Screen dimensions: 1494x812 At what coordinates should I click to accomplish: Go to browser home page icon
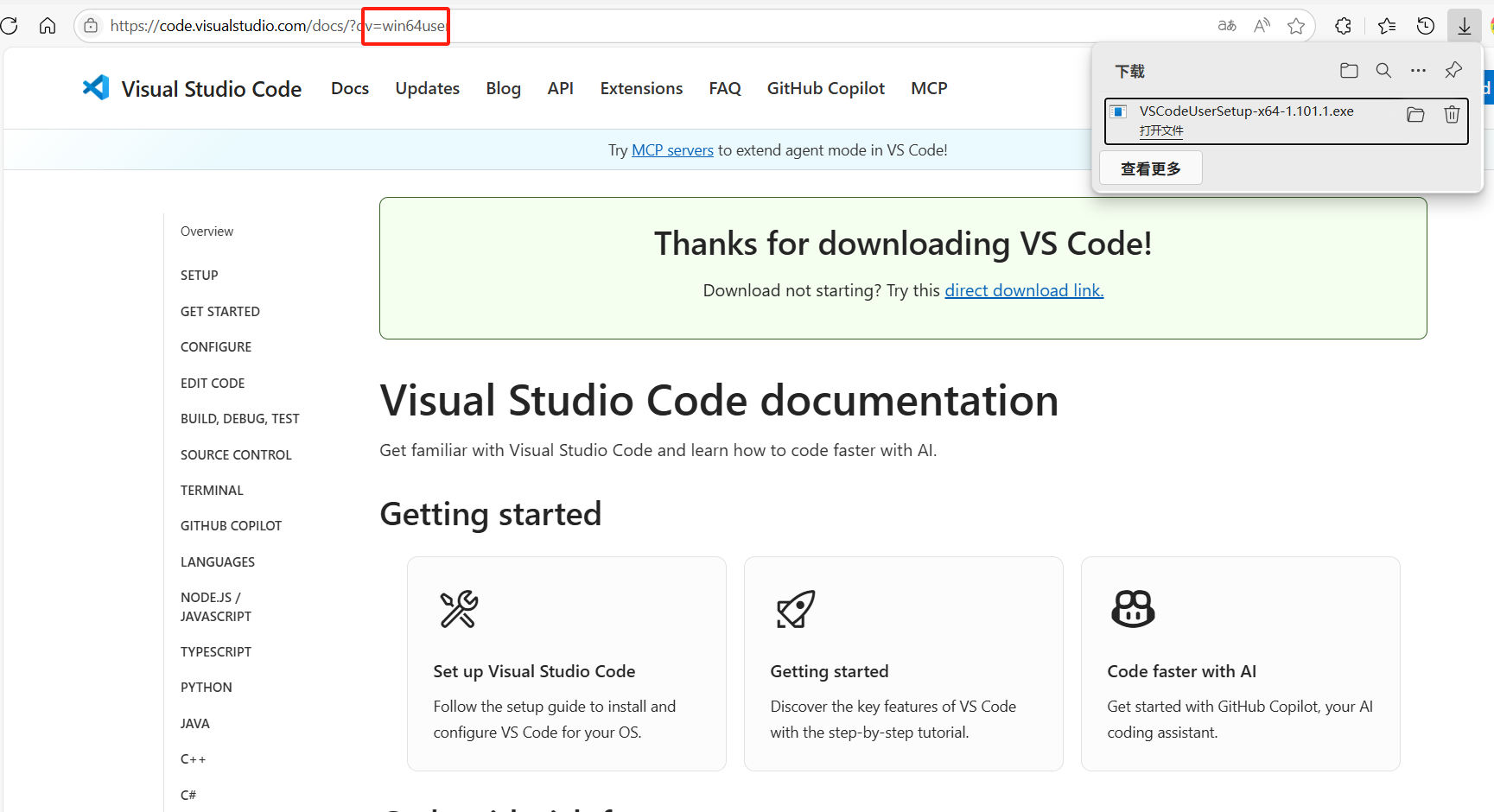tap(48, 26)
